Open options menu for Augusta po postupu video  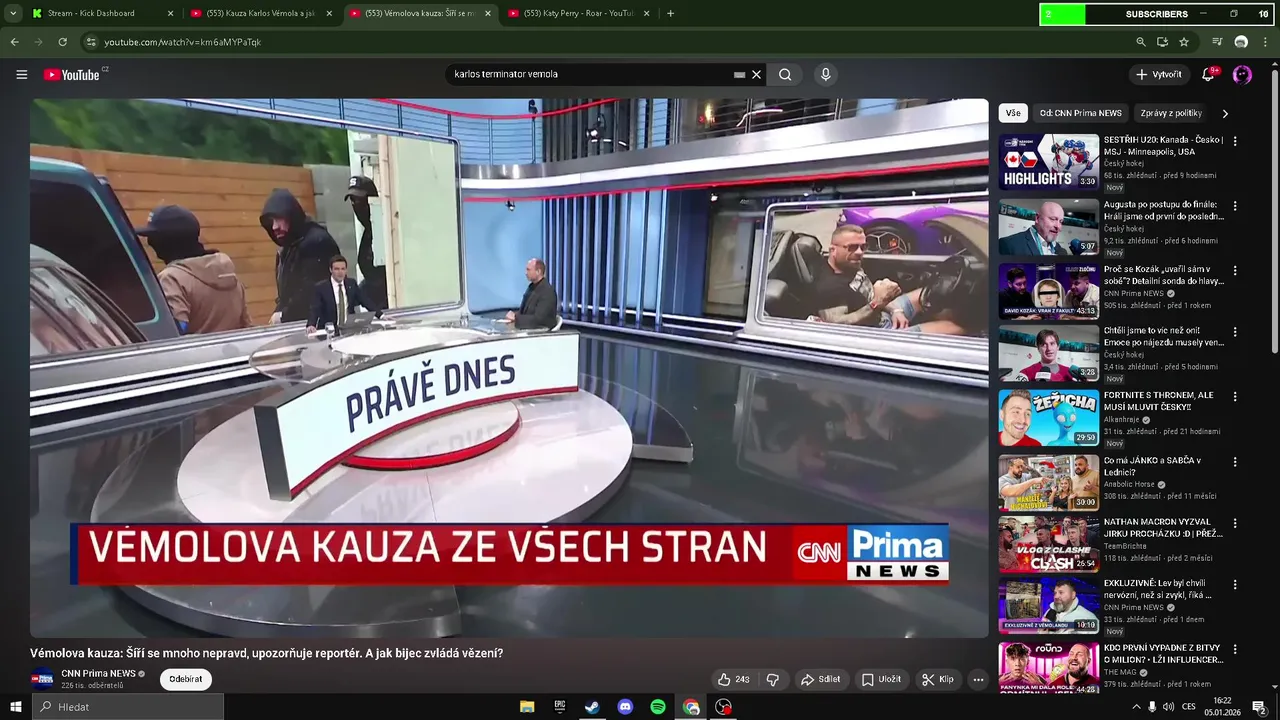pos(1235,206)
